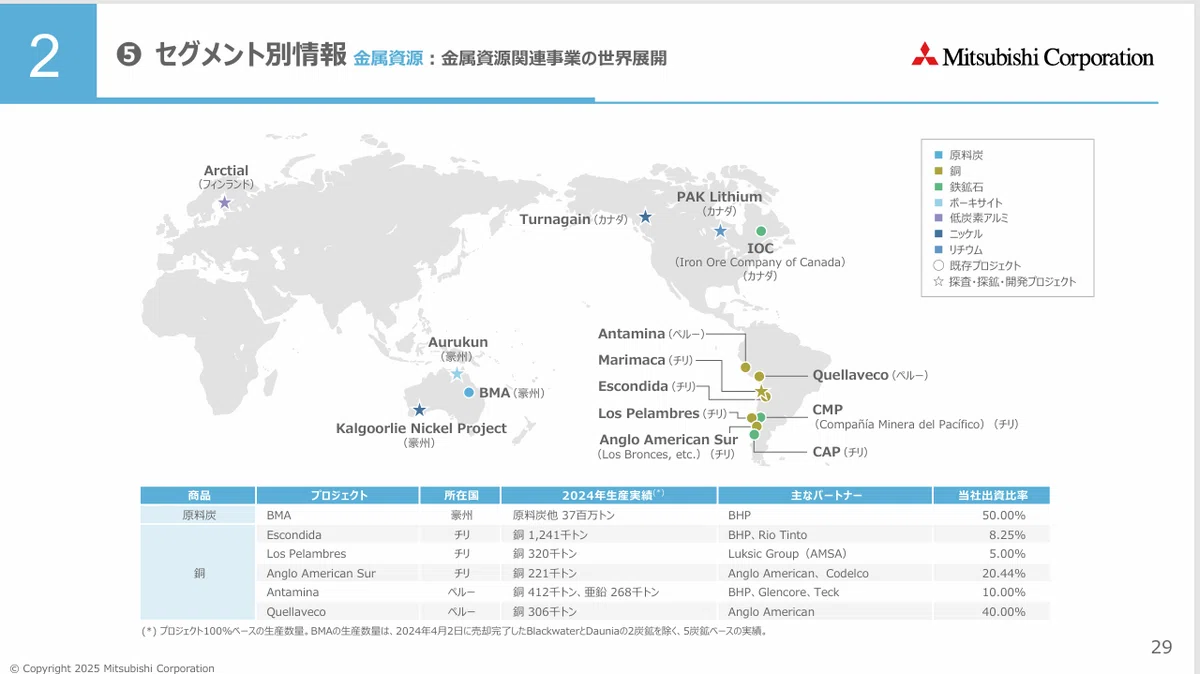The height and width of the screenshot is (674, 1200).
Task: Click the Los Pelambres map label
Action: [x=649, y=413]
